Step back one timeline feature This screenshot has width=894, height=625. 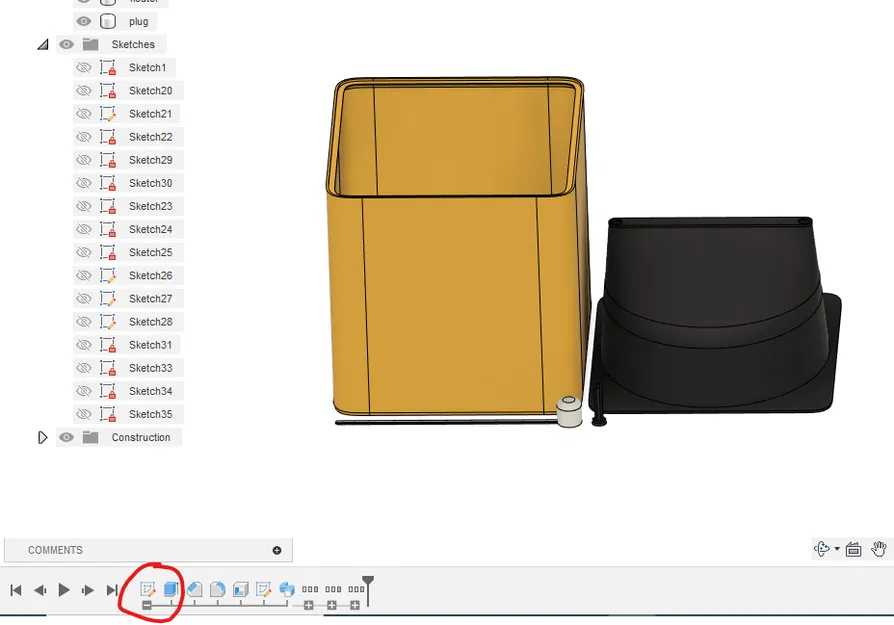[x=40, y=590]
